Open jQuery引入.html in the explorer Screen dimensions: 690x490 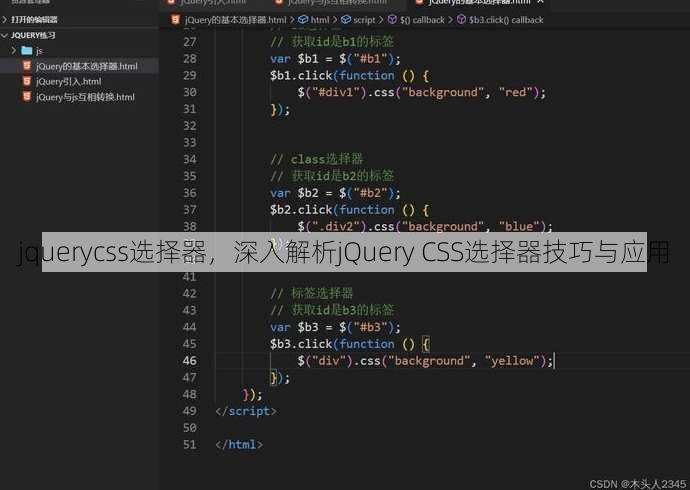click(x=69, y=81)
